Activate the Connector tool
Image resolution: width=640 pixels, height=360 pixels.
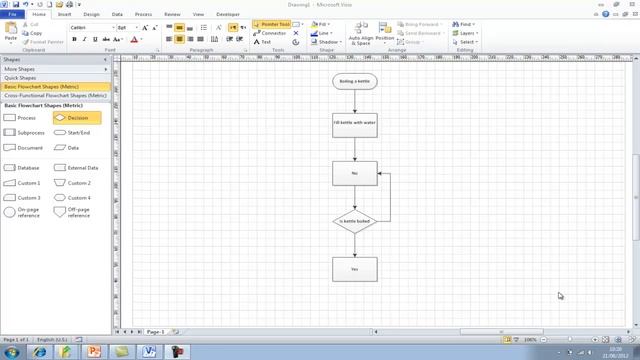click(270, 33)
